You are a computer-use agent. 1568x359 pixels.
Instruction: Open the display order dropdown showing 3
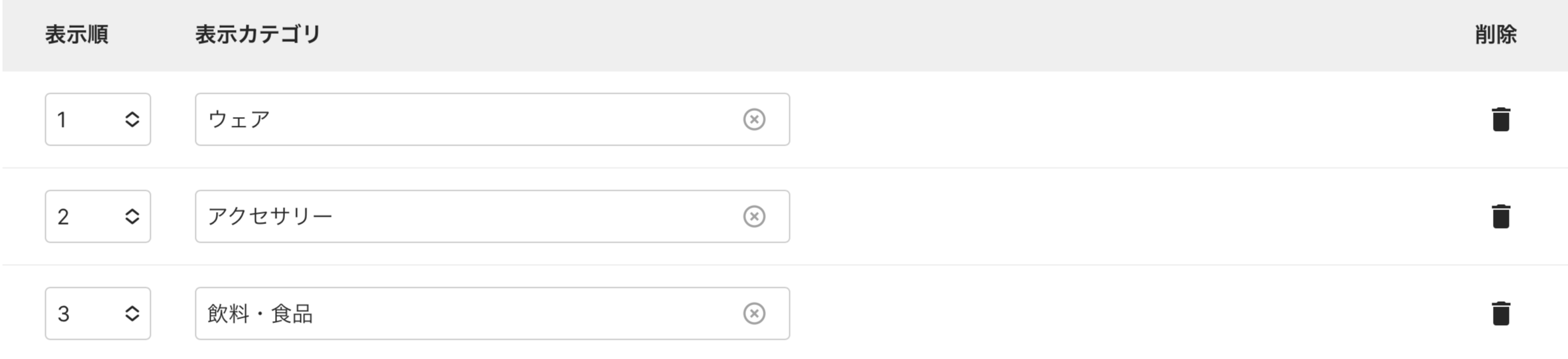(97, 314)
